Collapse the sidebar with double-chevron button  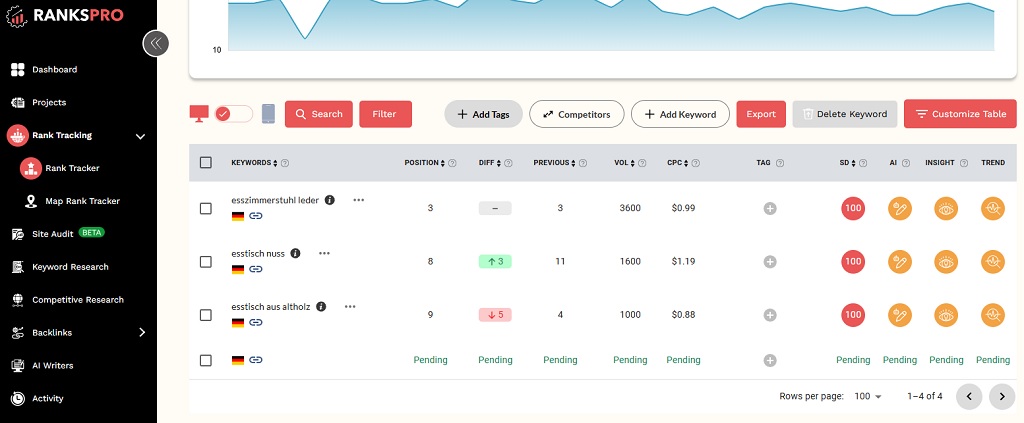(155, 44)
